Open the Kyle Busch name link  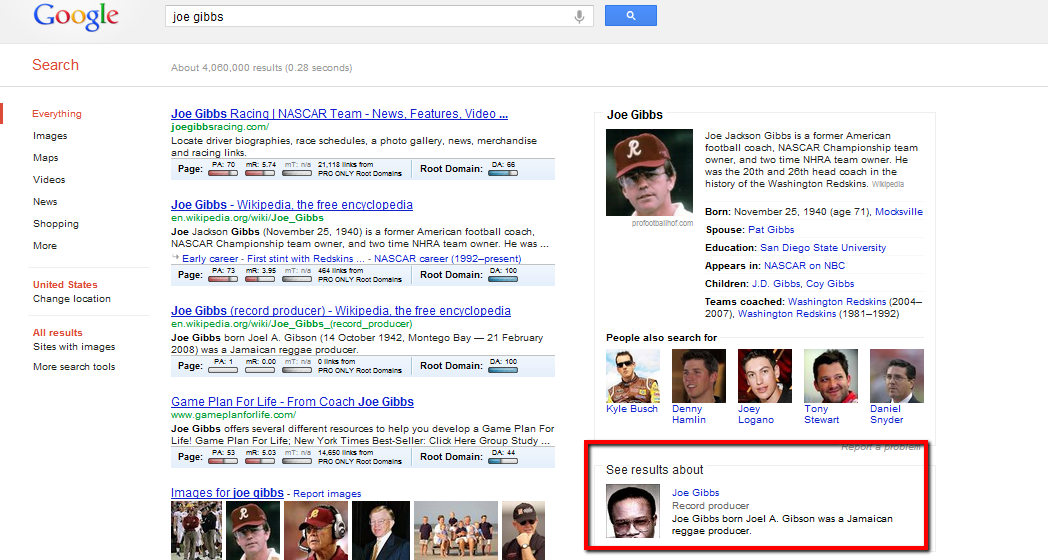coord(632,409)
